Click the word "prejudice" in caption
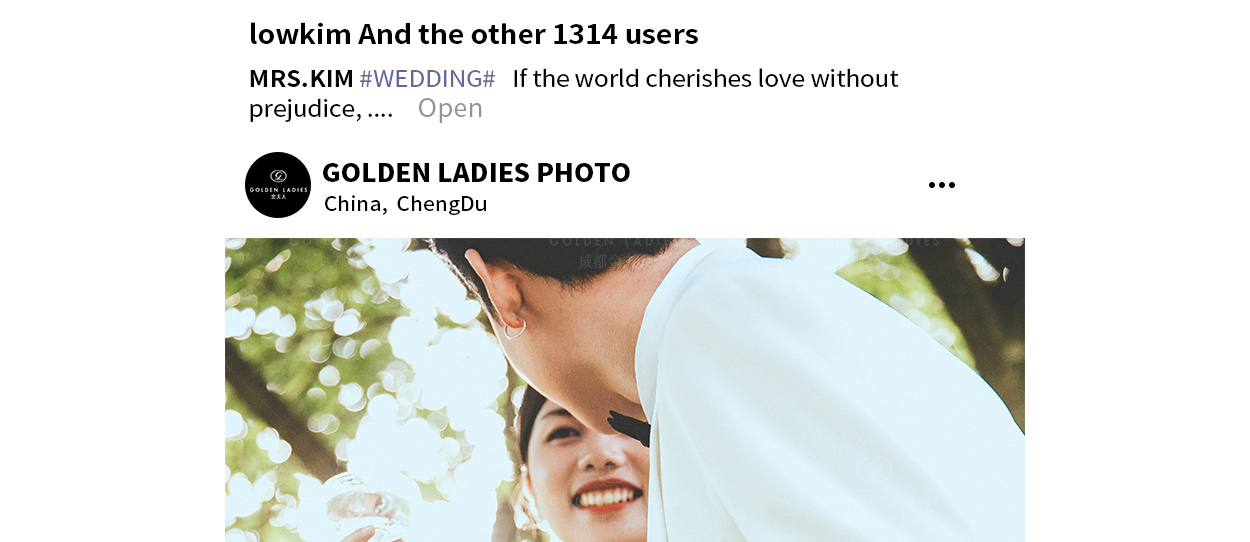 click(x=304, y=108)
